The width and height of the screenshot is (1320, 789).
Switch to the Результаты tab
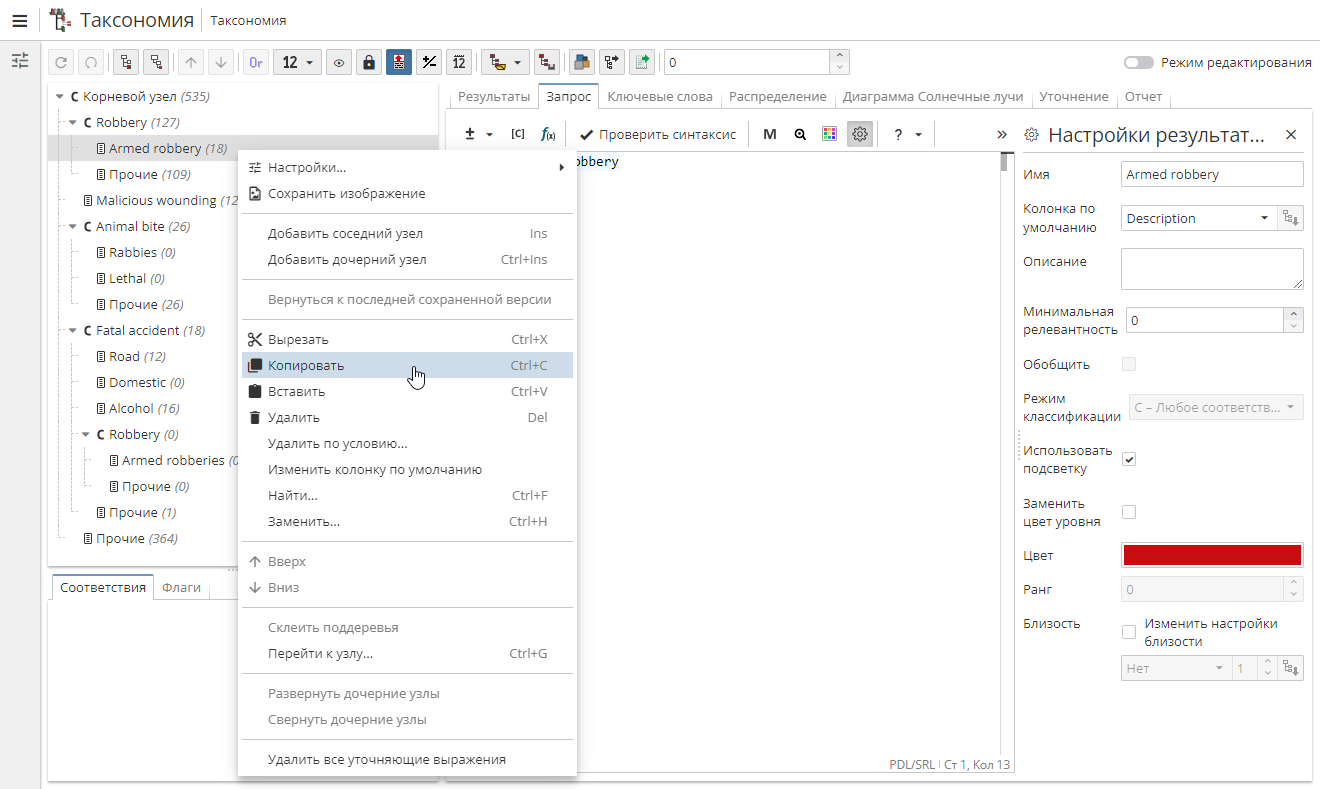(x=494, y=96)
